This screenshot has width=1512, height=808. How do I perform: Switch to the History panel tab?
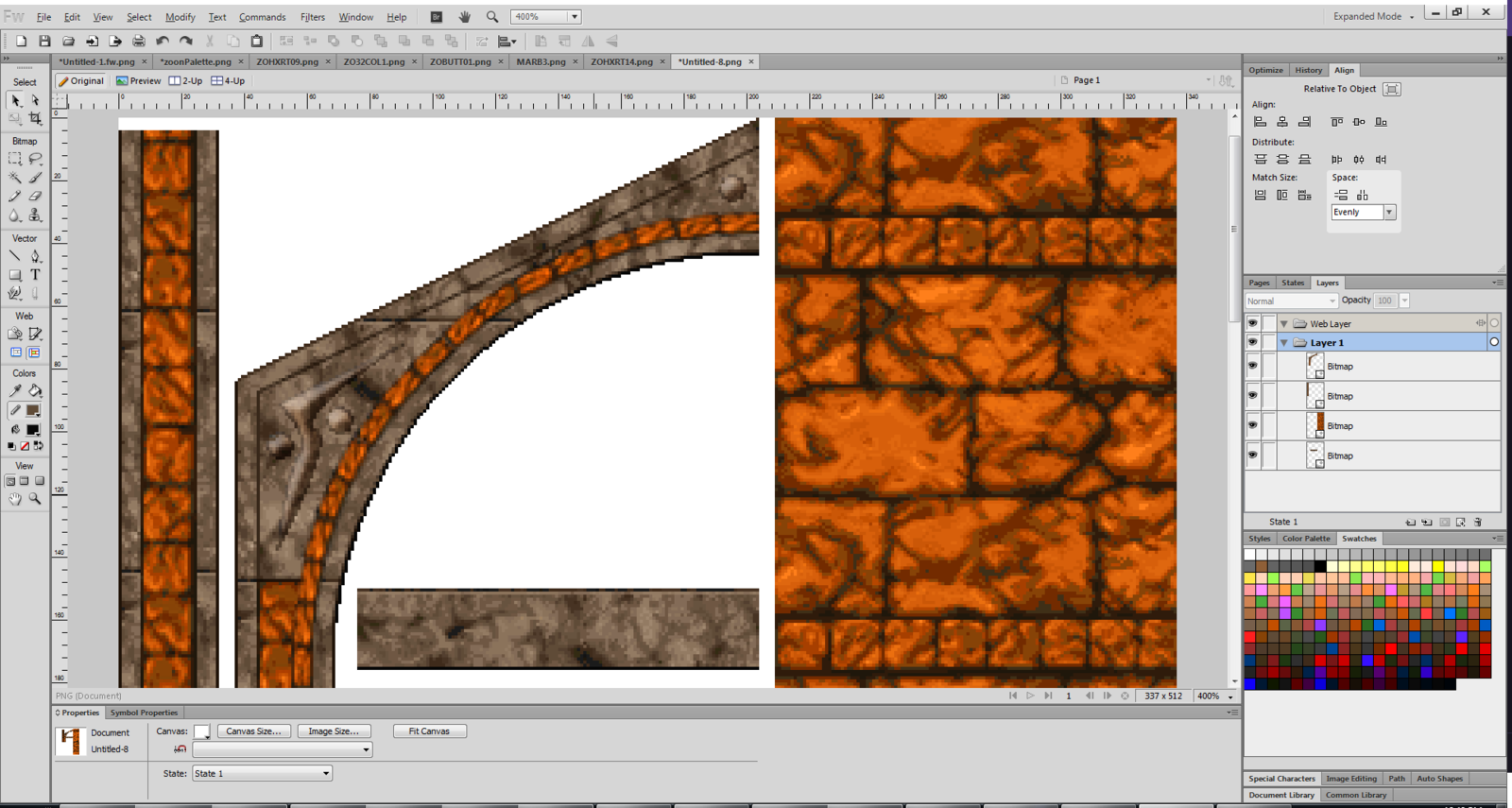(1308, 70)
